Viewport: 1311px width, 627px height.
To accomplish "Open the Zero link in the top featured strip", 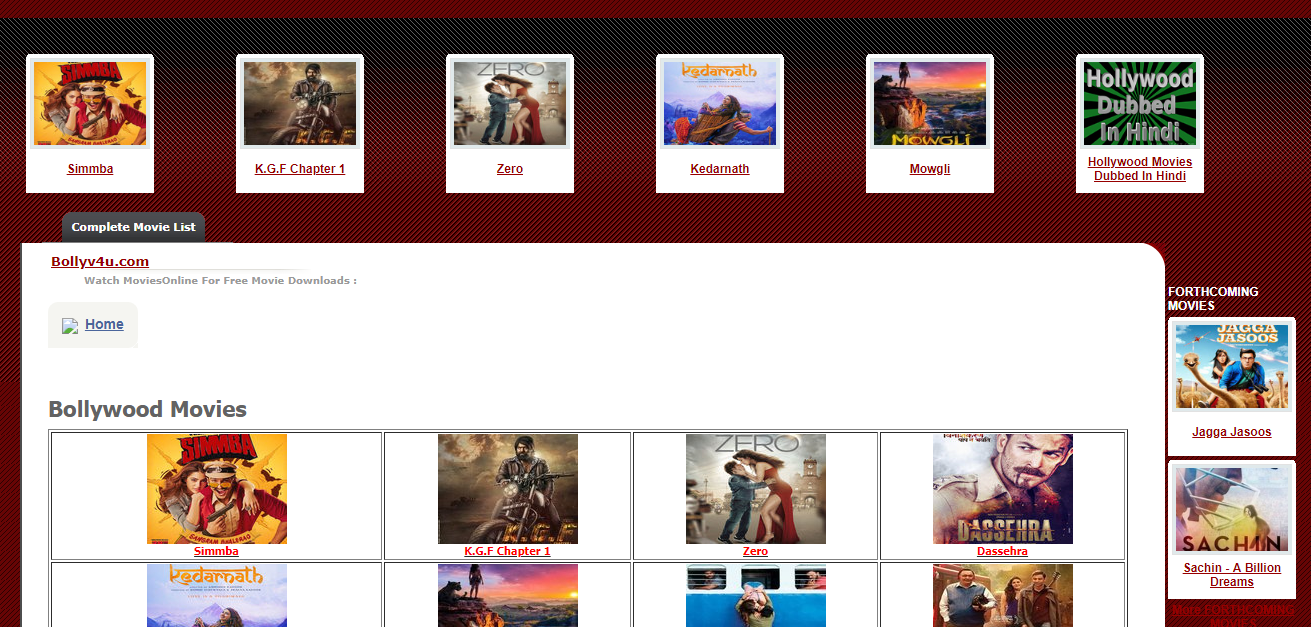I will [510, 169].
